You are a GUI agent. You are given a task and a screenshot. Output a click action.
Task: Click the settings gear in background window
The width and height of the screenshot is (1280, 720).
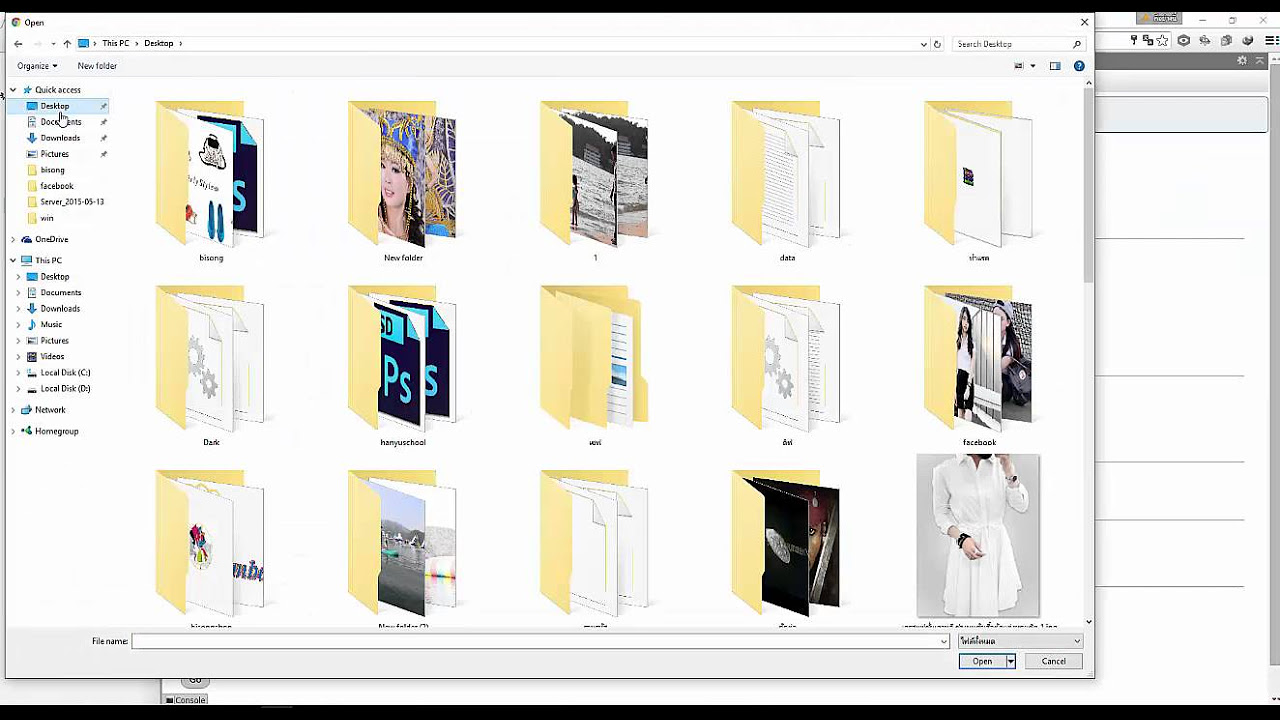1242,61
